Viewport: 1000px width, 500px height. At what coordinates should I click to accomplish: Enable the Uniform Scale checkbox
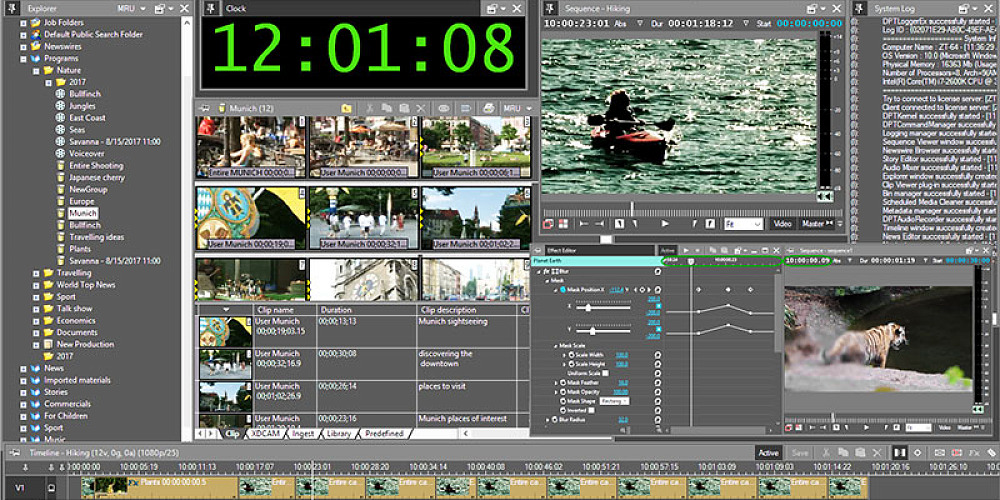(605, 373)
